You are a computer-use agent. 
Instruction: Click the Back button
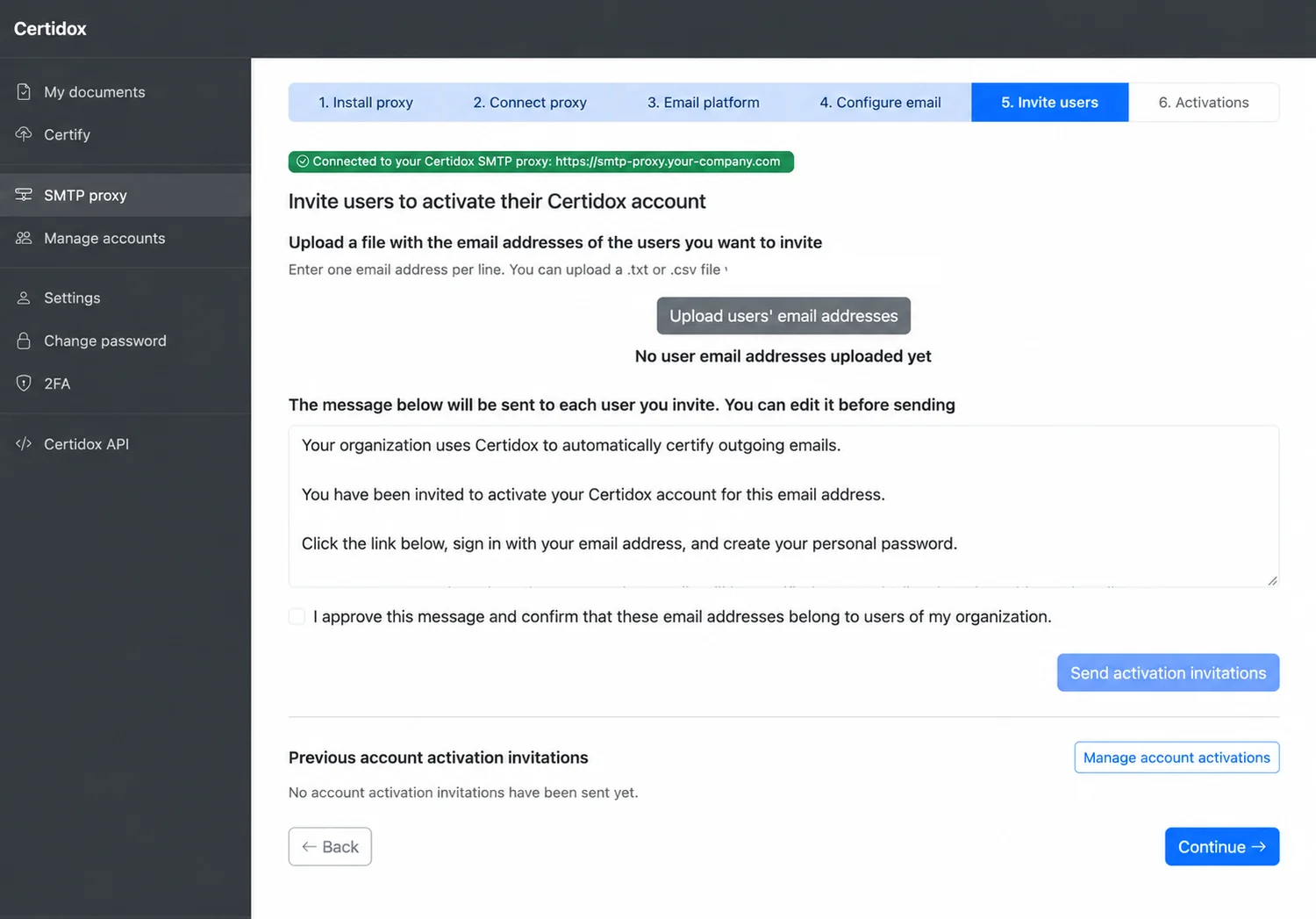point(330,846)
